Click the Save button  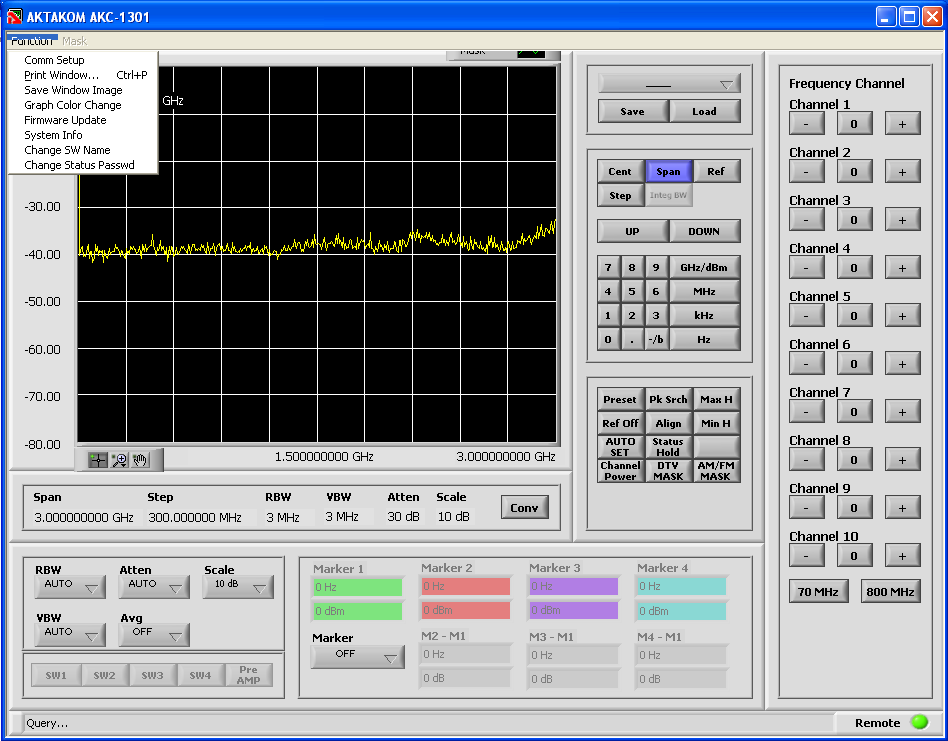(632, 111)
